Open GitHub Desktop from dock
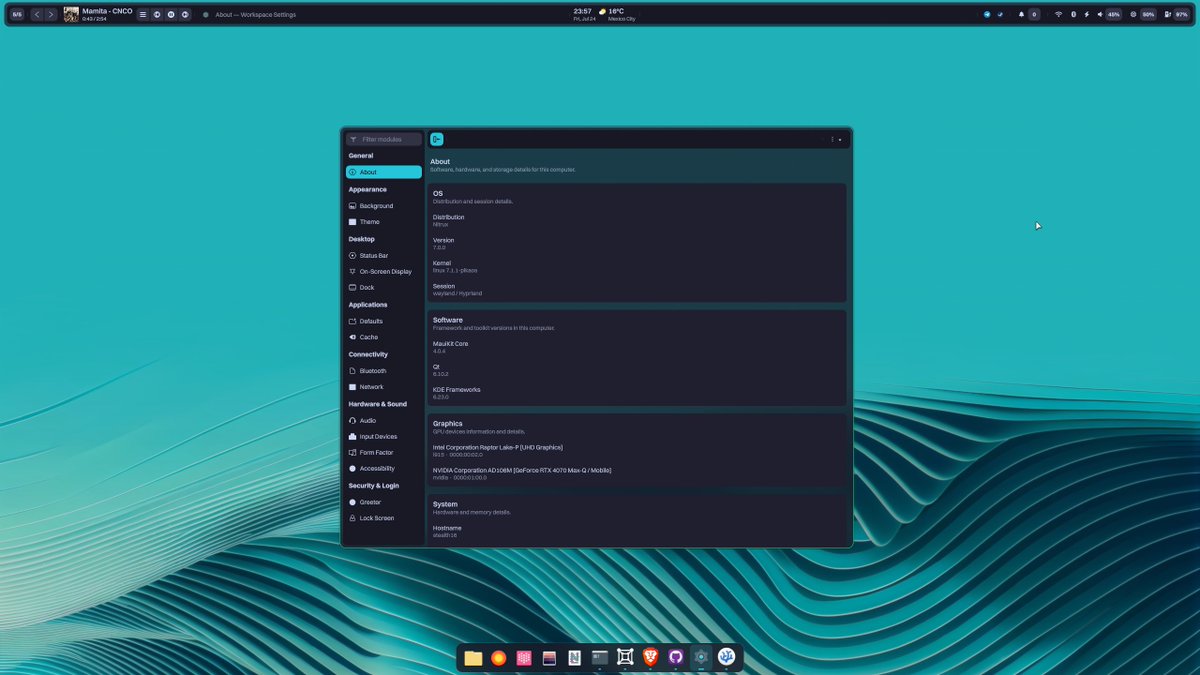1200x675 pixels. tap(675, 657)
